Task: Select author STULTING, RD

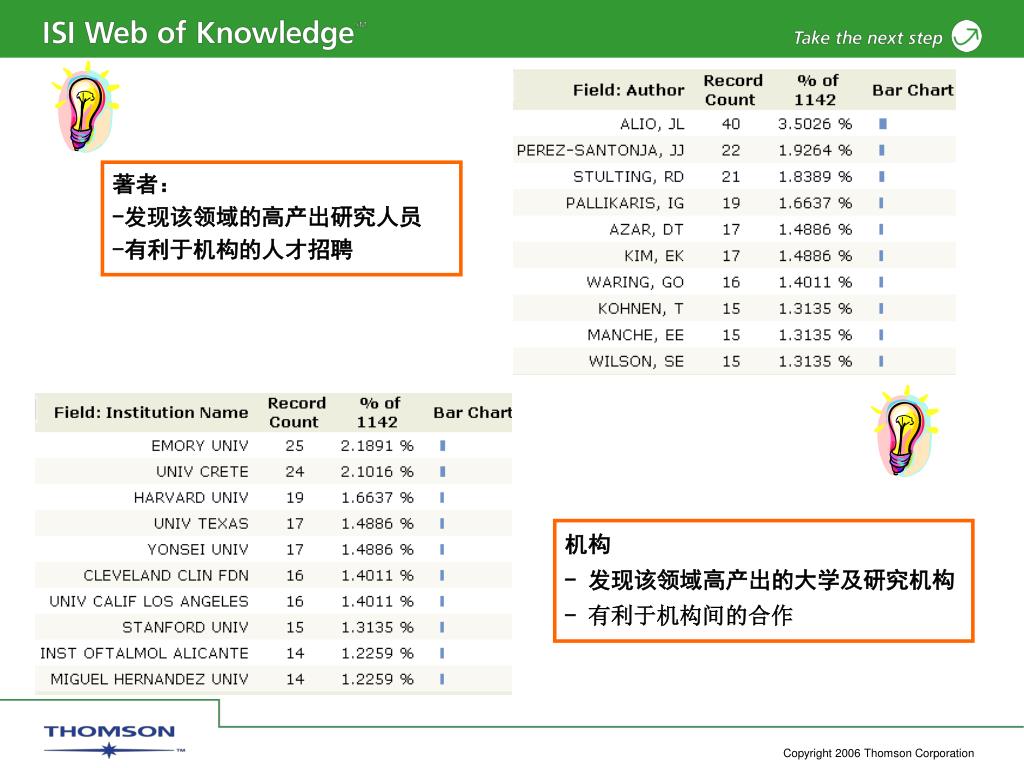Action: click(x=628, y=177)
